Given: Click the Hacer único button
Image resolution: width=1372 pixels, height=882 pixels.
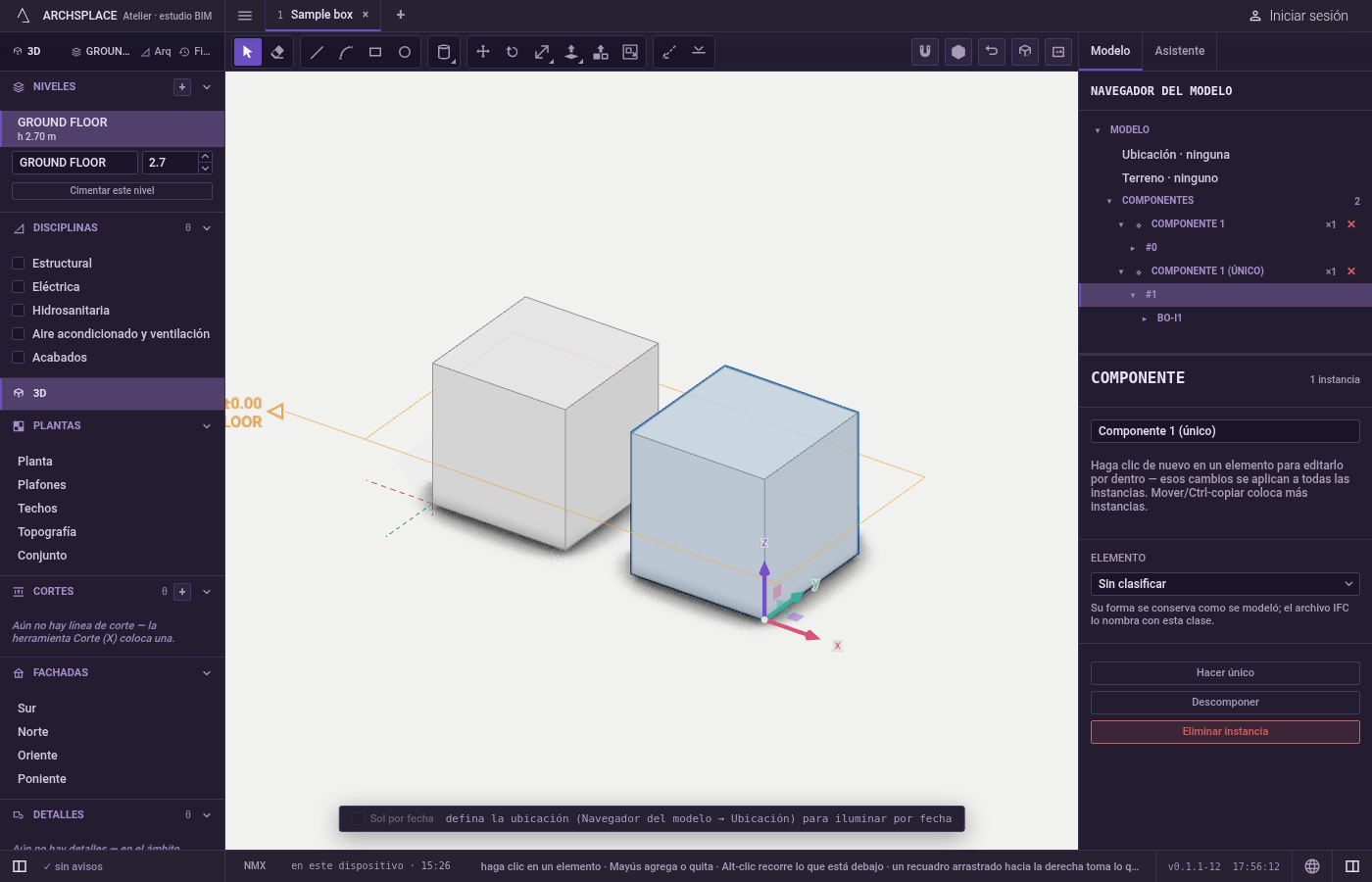Looking at the screenshot, I should (1225, 673).
